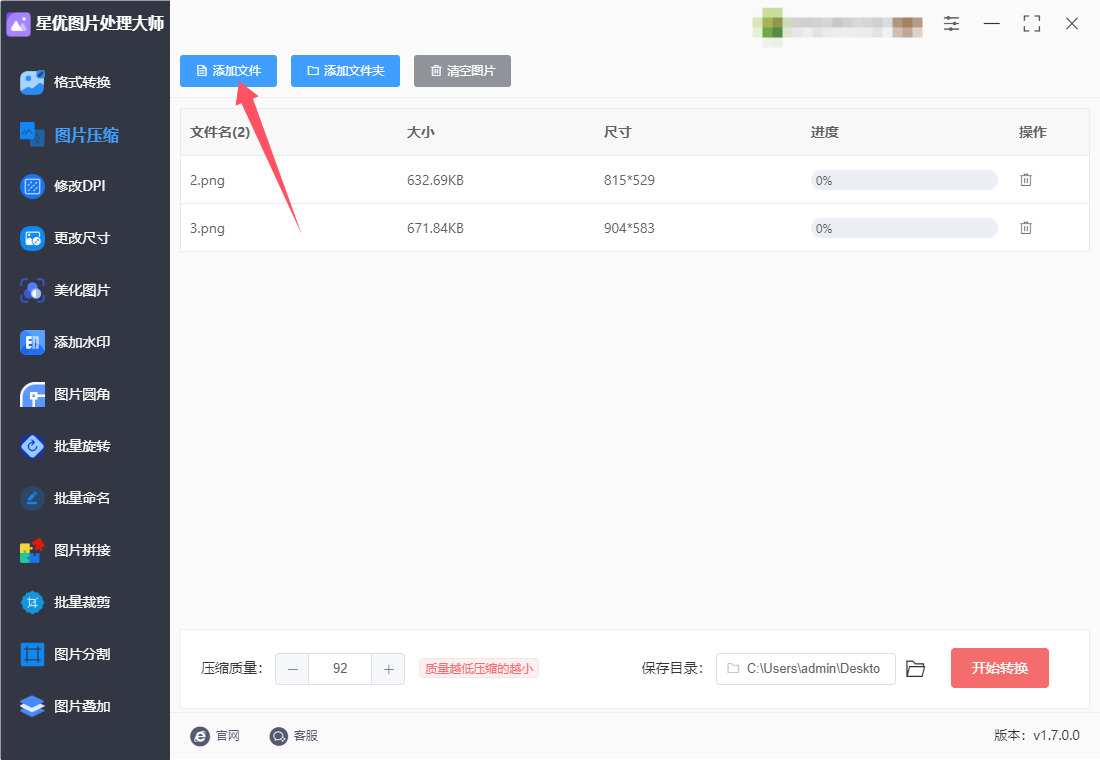Viewport: 1100px width, 760px height.
Task: Open the 格式转换 format conversion tool
Action: [66, 82]
